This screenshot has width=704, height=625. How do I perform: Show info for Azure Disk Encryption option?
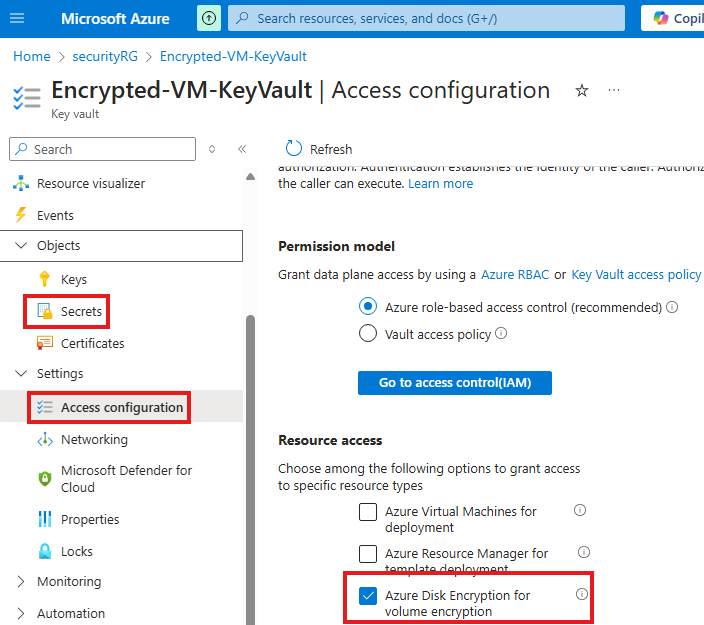(x=581, y=594)
